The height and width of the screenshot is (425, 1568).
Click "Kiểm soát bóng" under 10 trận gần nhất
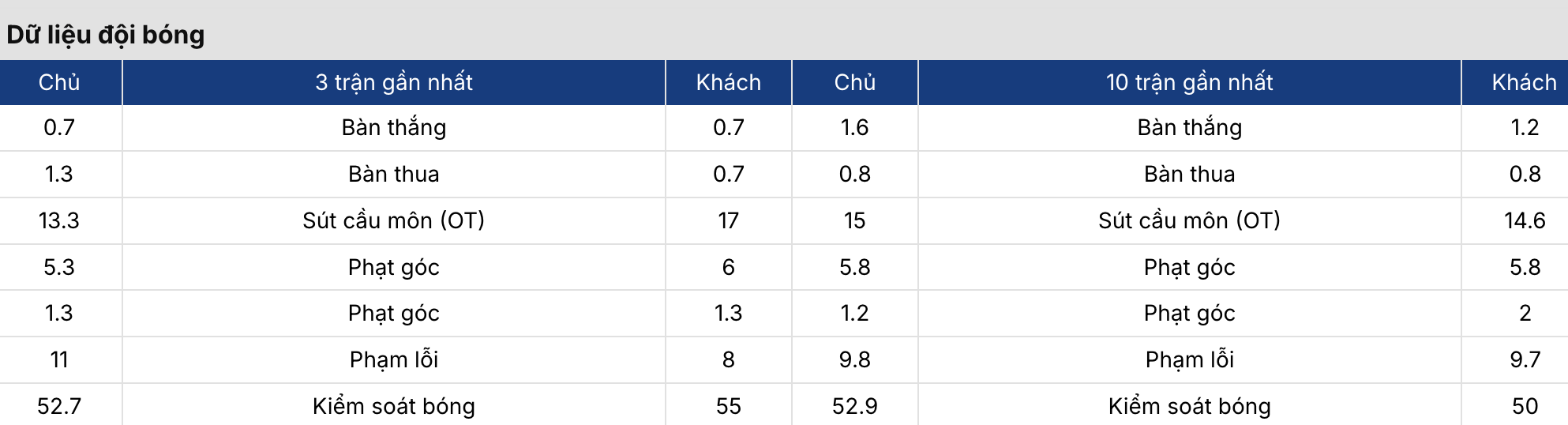(x=1189, y=406)
